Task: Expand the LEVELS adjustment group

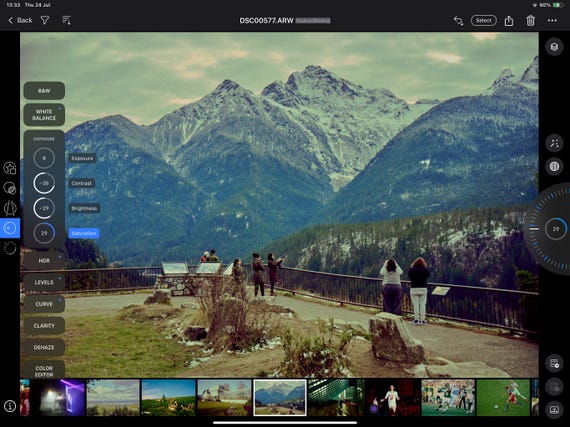Action: coord(44,282)
